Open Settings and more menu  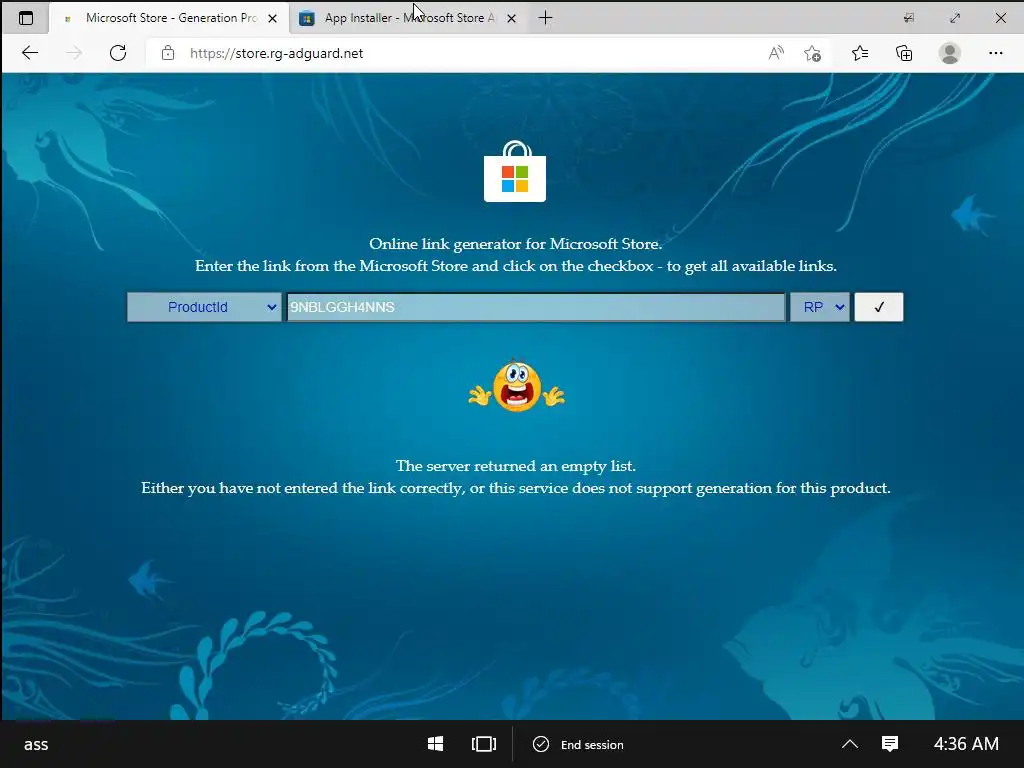[x=995, y=53]
